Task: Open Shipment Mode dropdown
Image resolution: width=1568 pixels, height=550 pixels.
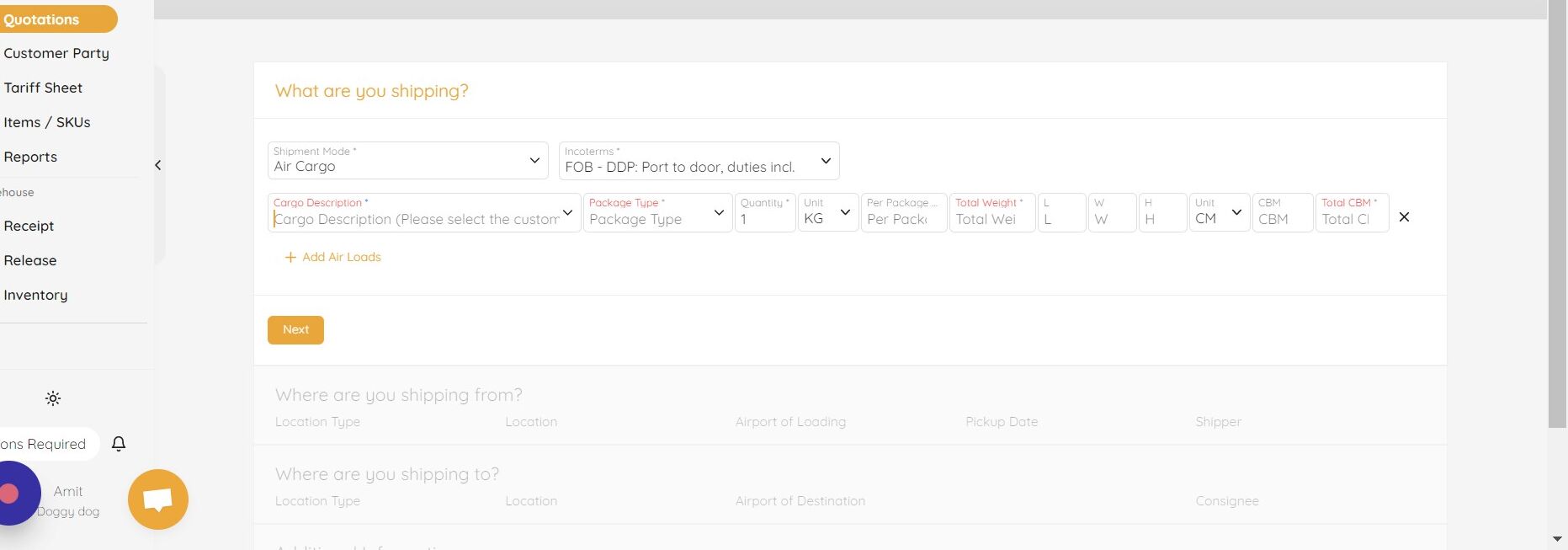Action: 408,160
